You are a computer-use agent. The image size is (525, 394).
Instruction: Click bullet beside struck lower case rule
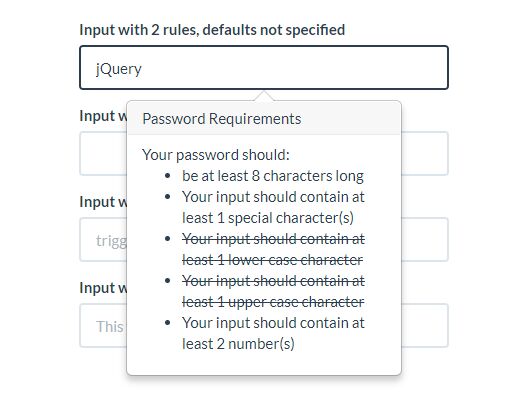pyautogui.click(x=168, y=239)
